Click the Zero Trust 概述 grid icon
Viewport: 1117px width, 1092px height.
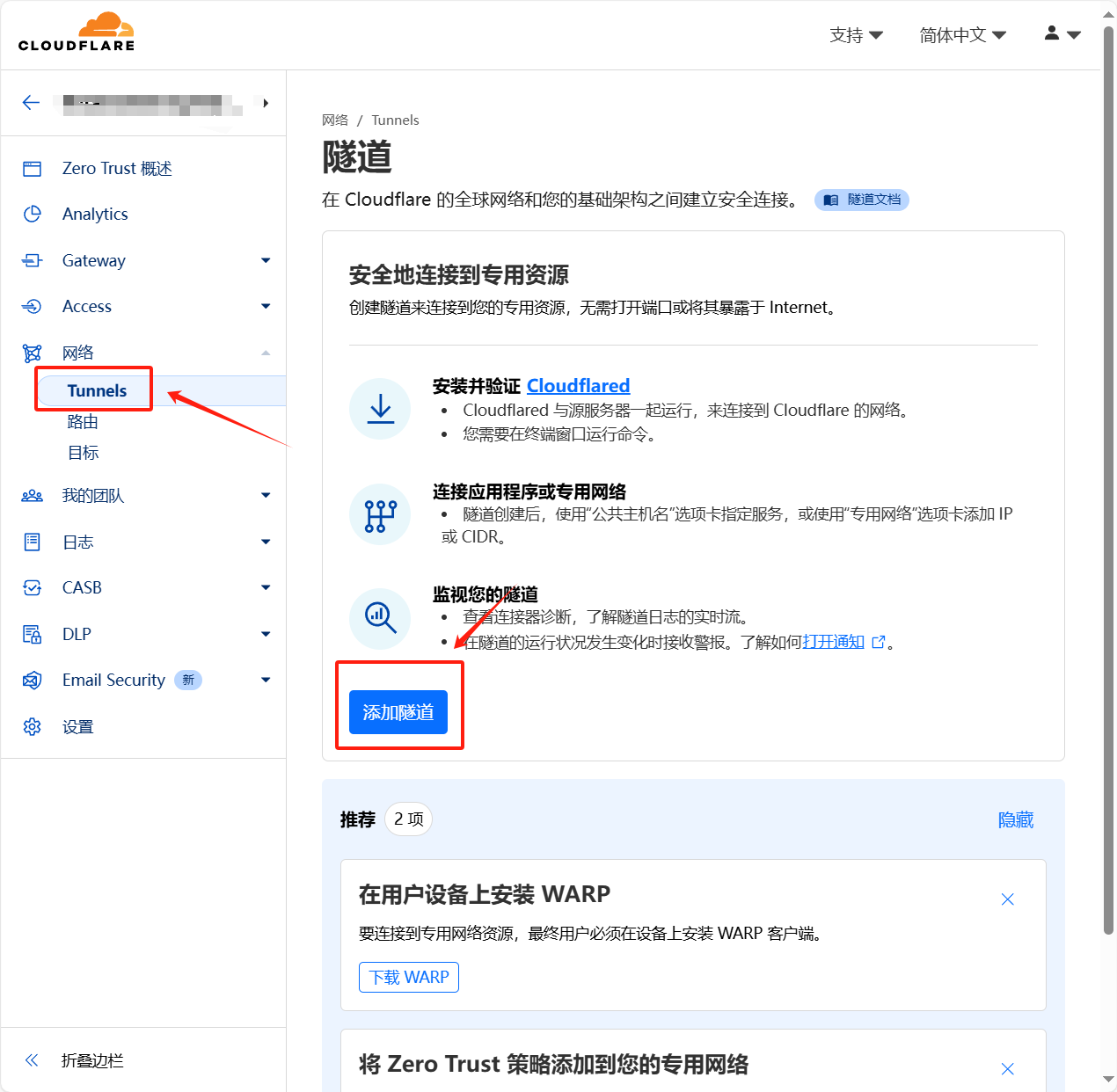(32, 168)
